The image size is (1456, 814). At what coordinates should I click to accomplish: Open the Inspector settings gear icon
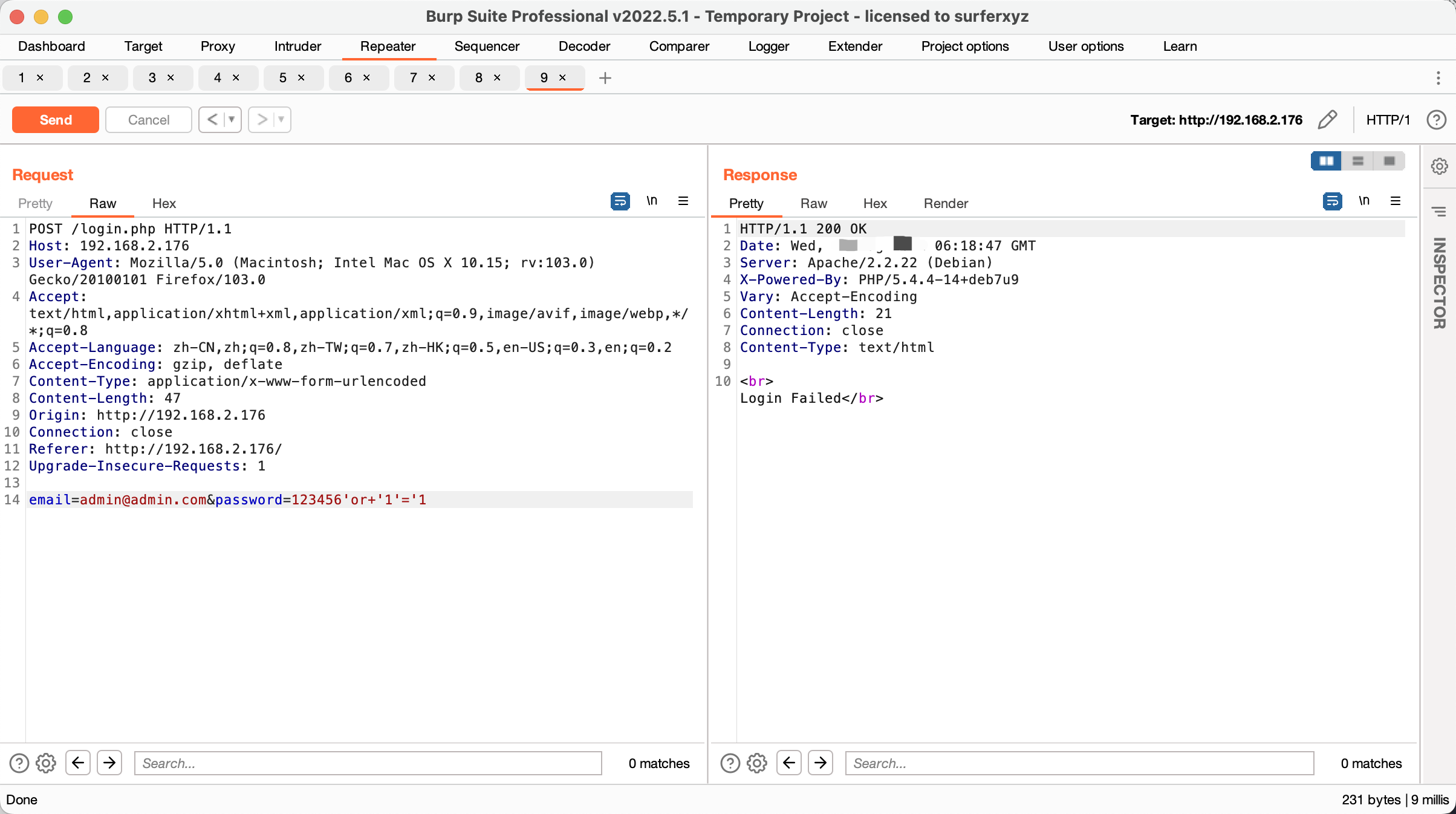coord(1439,166)
